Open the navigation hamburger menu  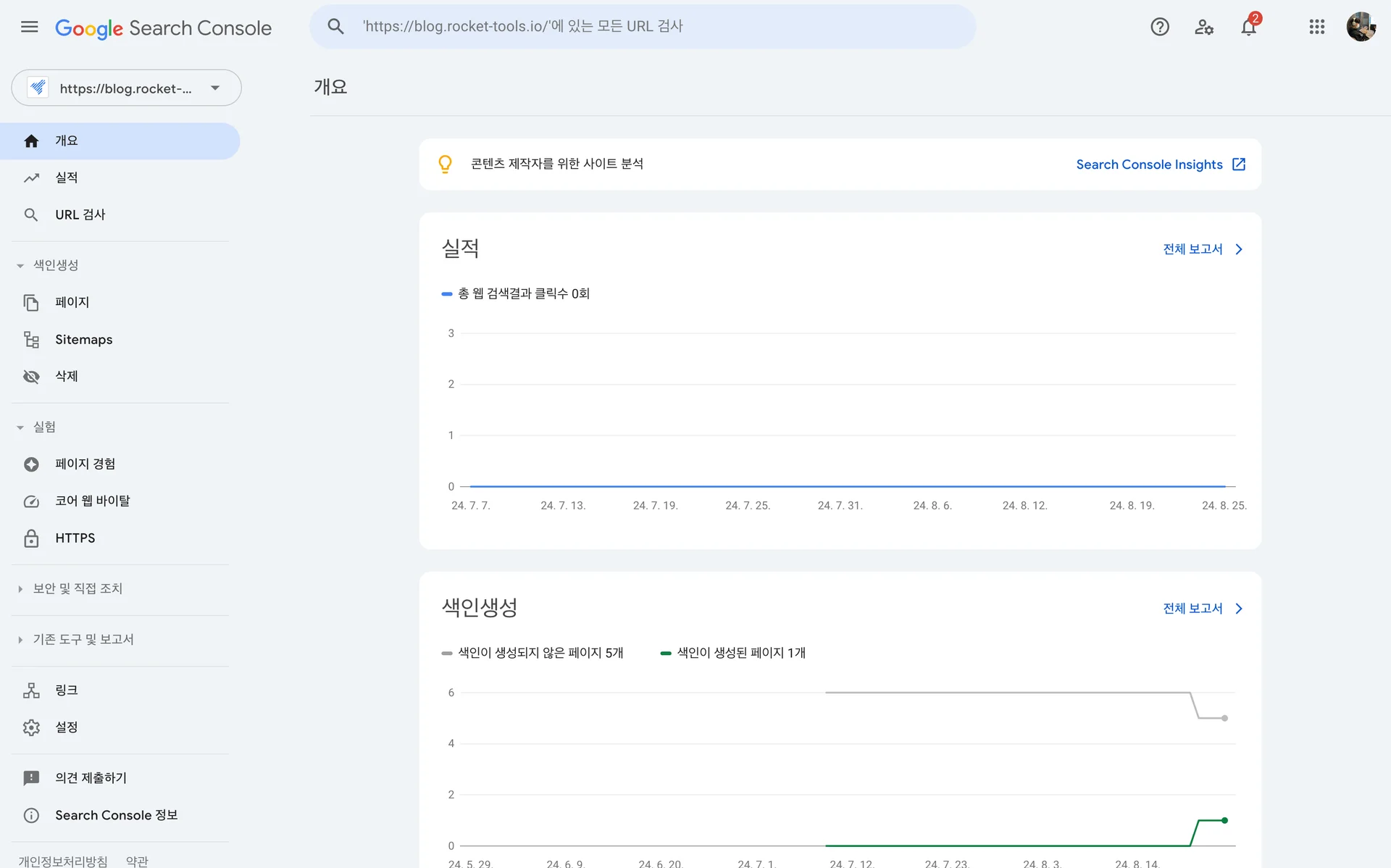pyautogui.click(x=29, y=27)
